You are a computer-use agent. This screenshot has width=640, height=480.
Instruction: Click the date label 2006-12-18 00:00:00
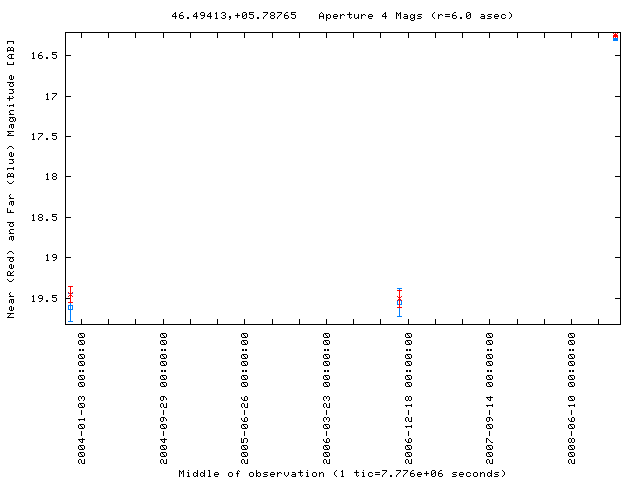409,398
